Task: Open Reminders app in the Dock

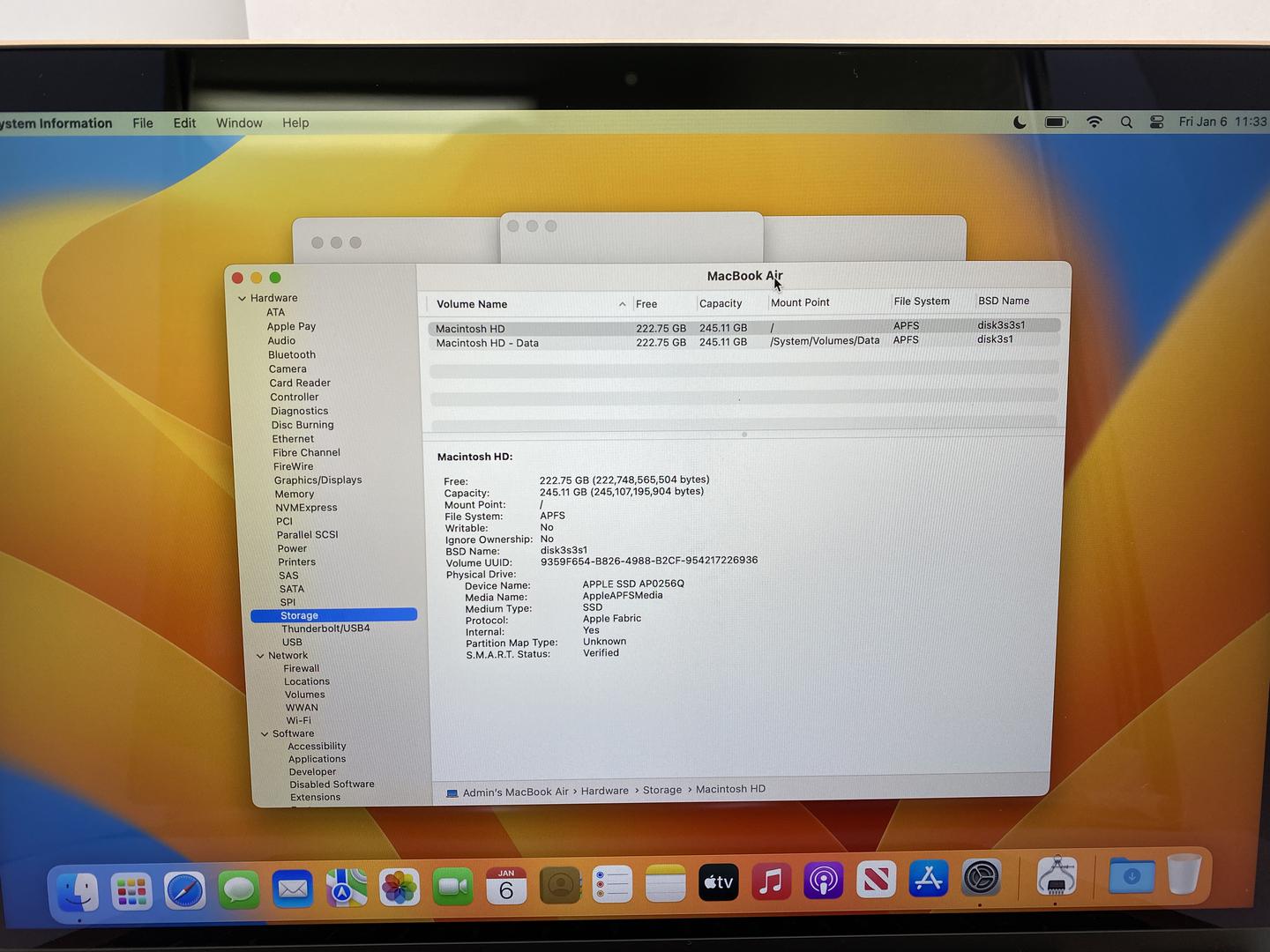Action: (612, 883)
